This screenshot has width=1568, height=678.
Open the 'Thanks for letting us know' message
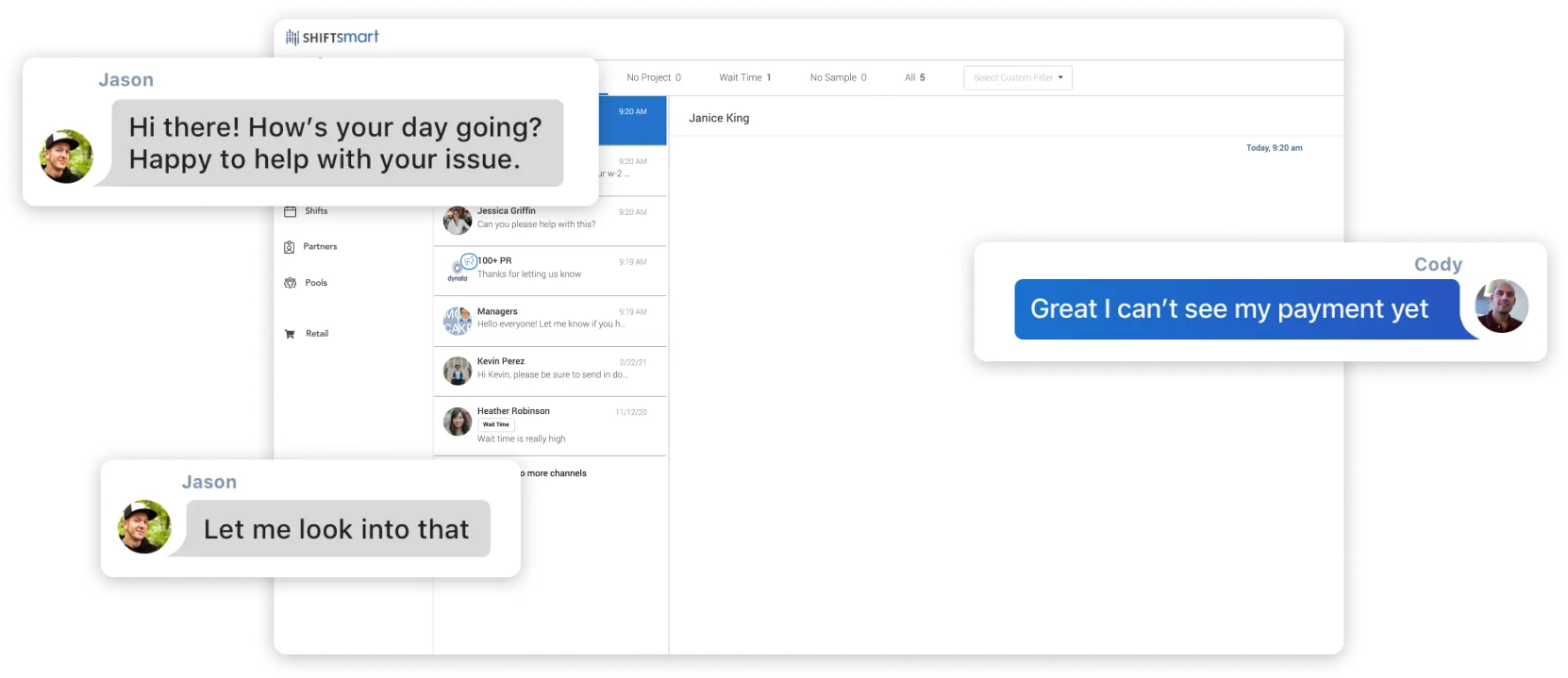click(x=529, y=274)
